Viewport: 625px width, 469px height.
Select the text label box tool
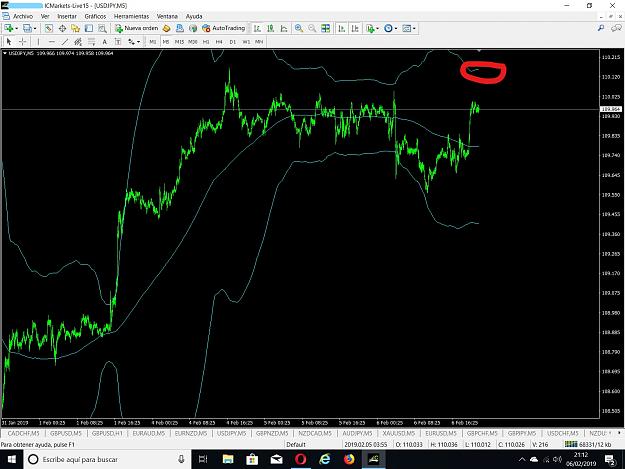118,41
